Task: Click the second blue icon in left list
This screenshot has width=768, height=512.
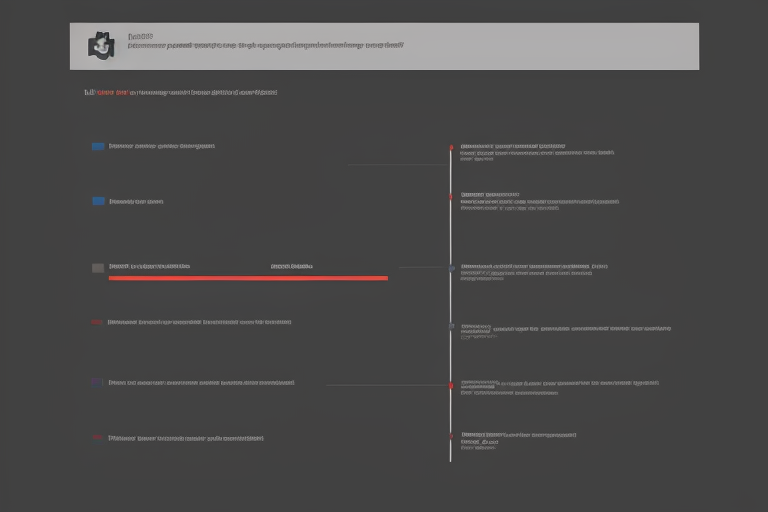Action: 98,201
